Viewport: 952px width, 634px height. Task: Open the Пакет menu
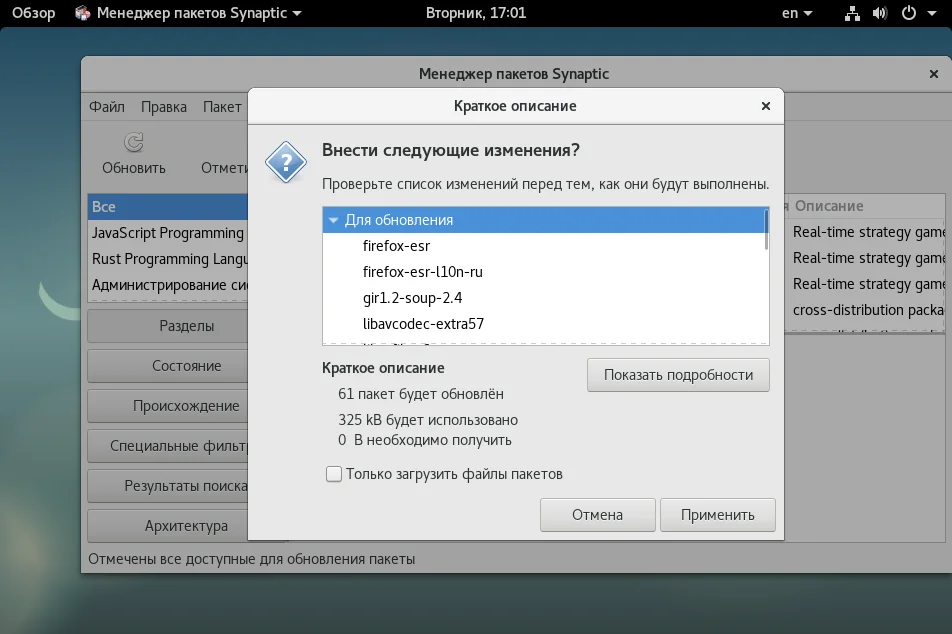click(222, 107)
